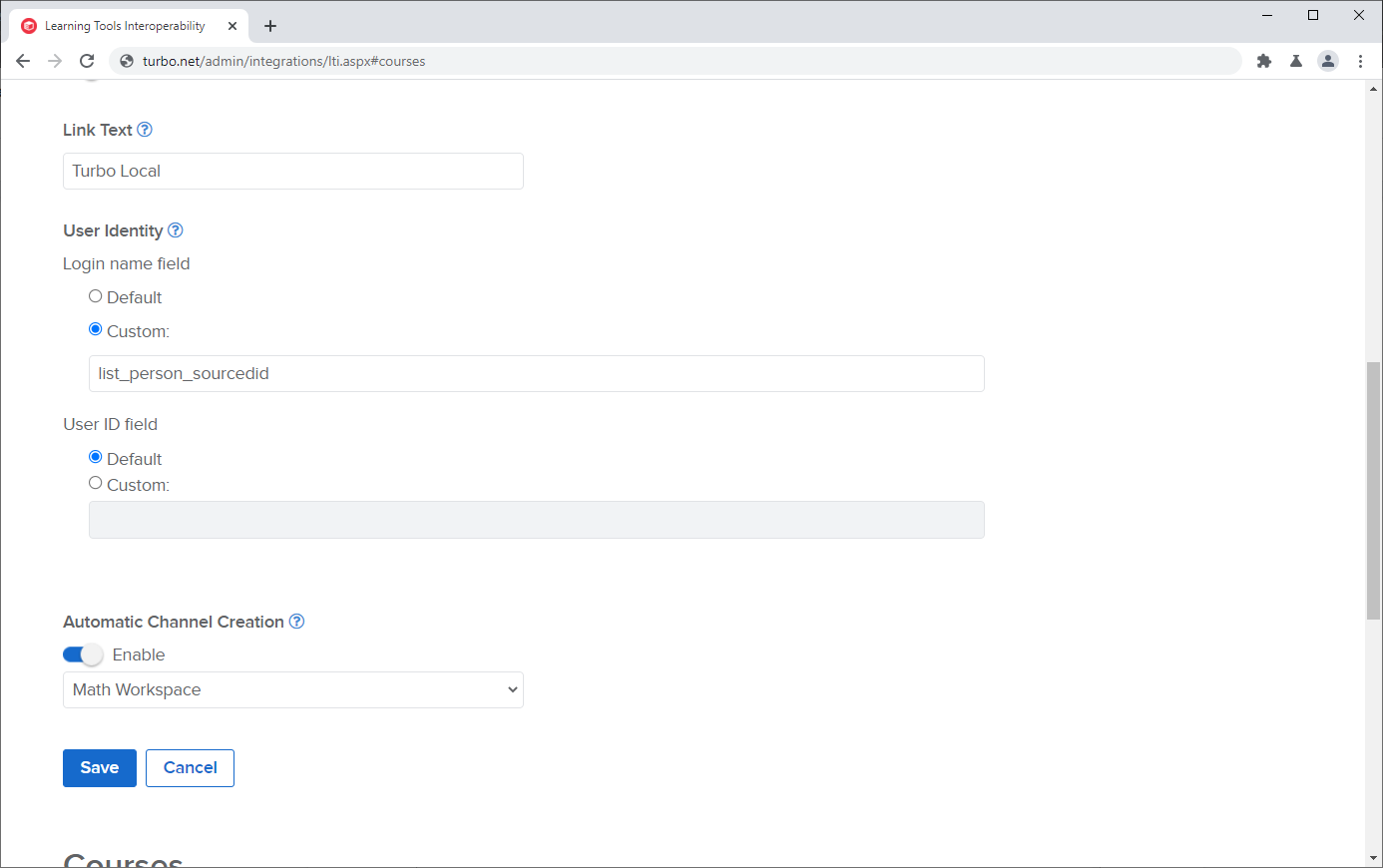The height and width of the screenshot is (868, 1383).
Task: Open help for User Identity setting
Action: (175, 229)
